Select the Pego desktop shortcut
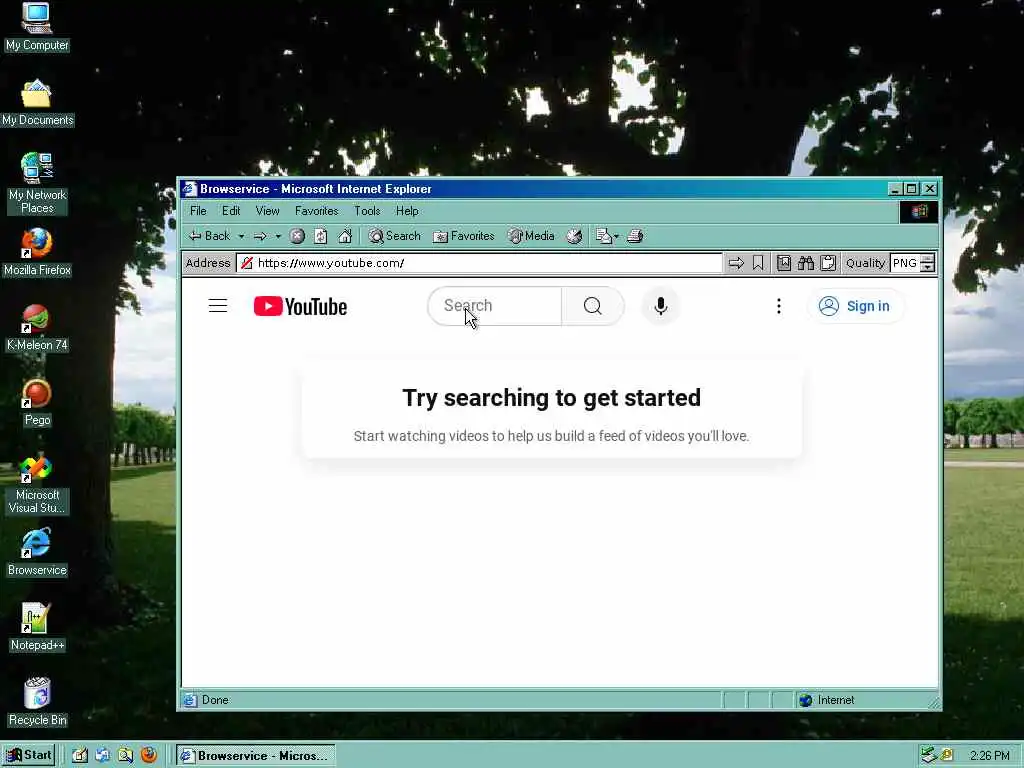The image size is (1024, 768). pyautogui.click(x=37, y=402)
